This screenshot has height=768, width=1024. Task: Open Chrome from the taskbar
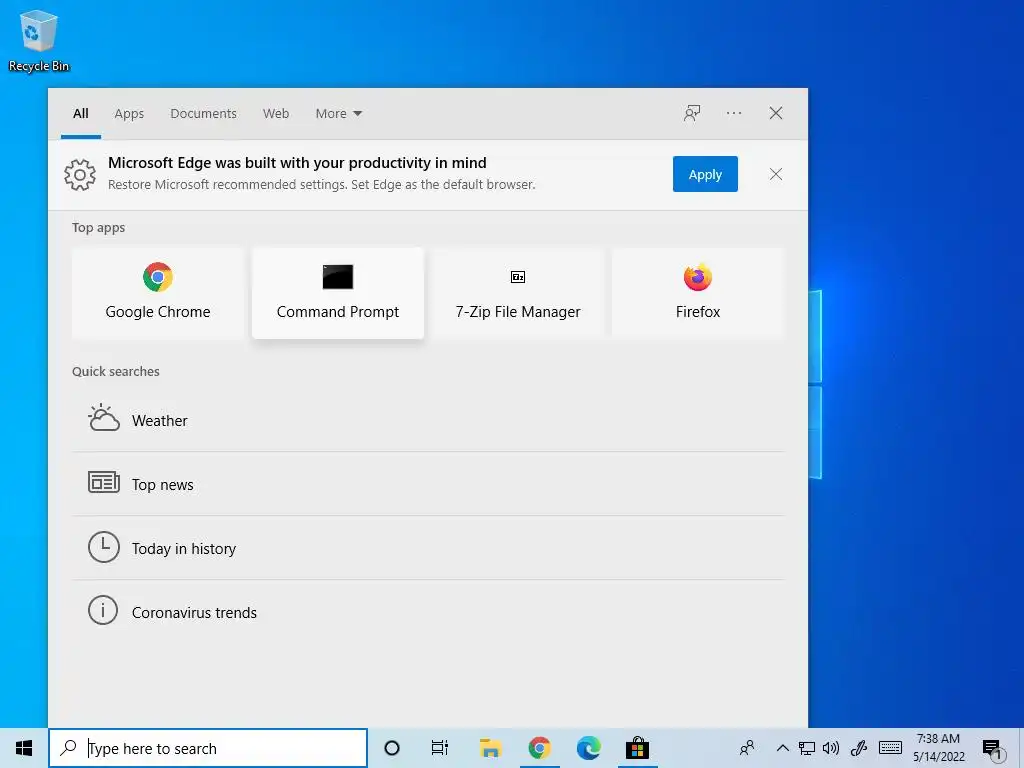[x=539, y=748]
